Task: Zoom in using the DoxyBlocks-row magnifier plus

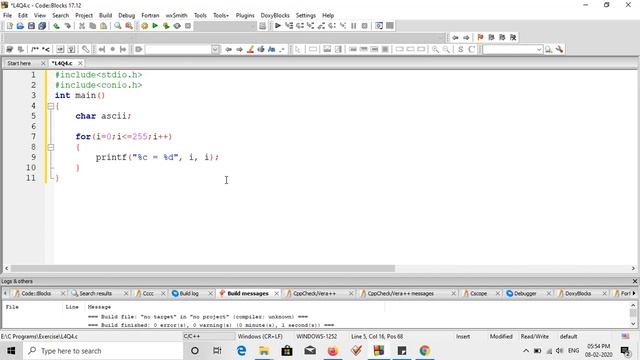Action: [436, 49]
